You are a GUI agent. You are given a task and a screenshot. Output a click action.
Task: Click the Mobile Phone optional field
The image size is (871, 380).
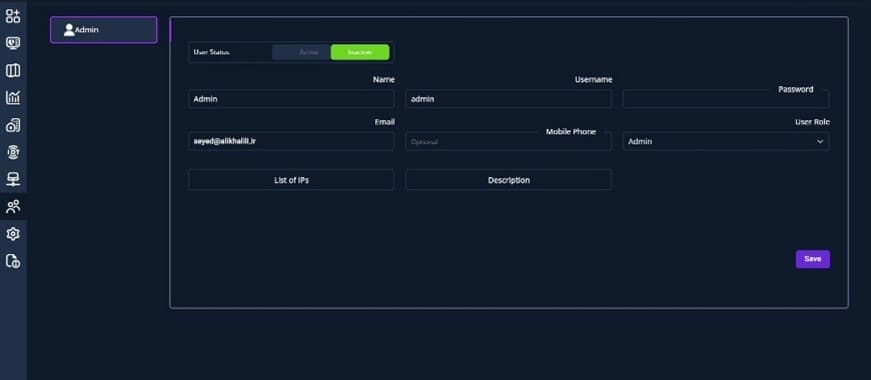(x=508, y=141)
